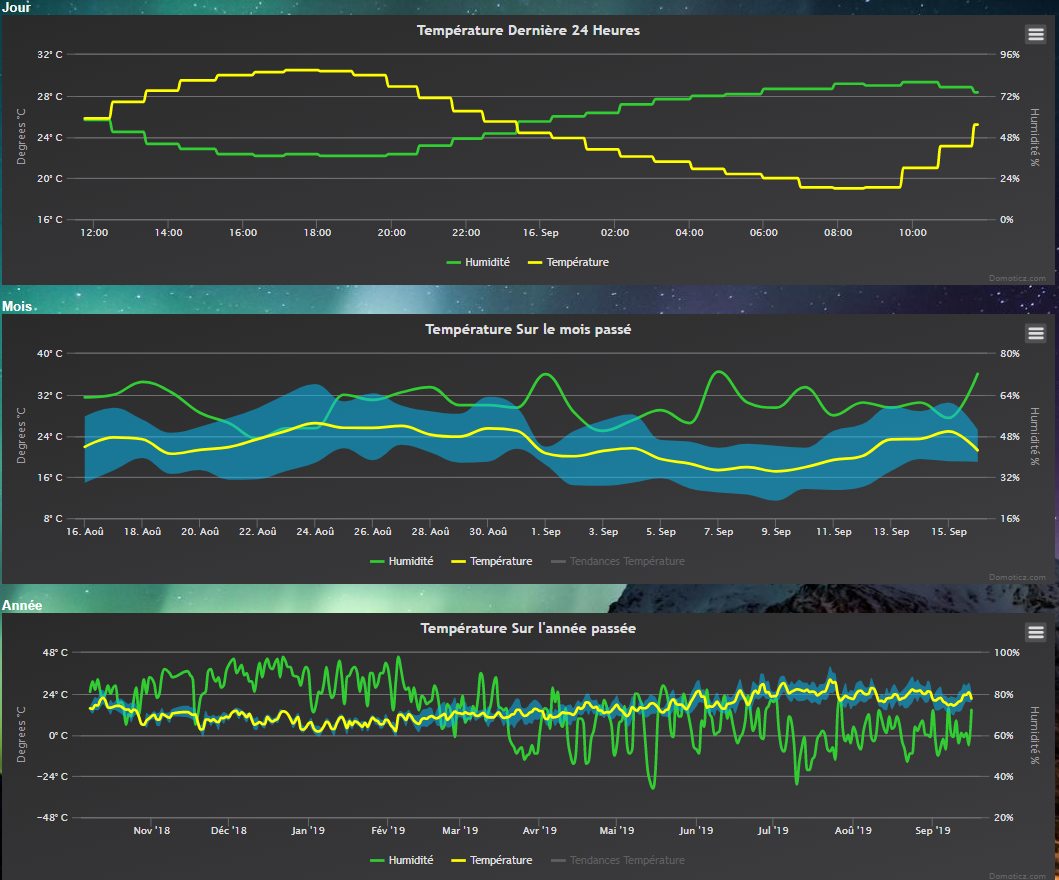
Task: Click the 16. Sep label on the day chart axis
Action: pyautogui.click(x=541, y=233)
